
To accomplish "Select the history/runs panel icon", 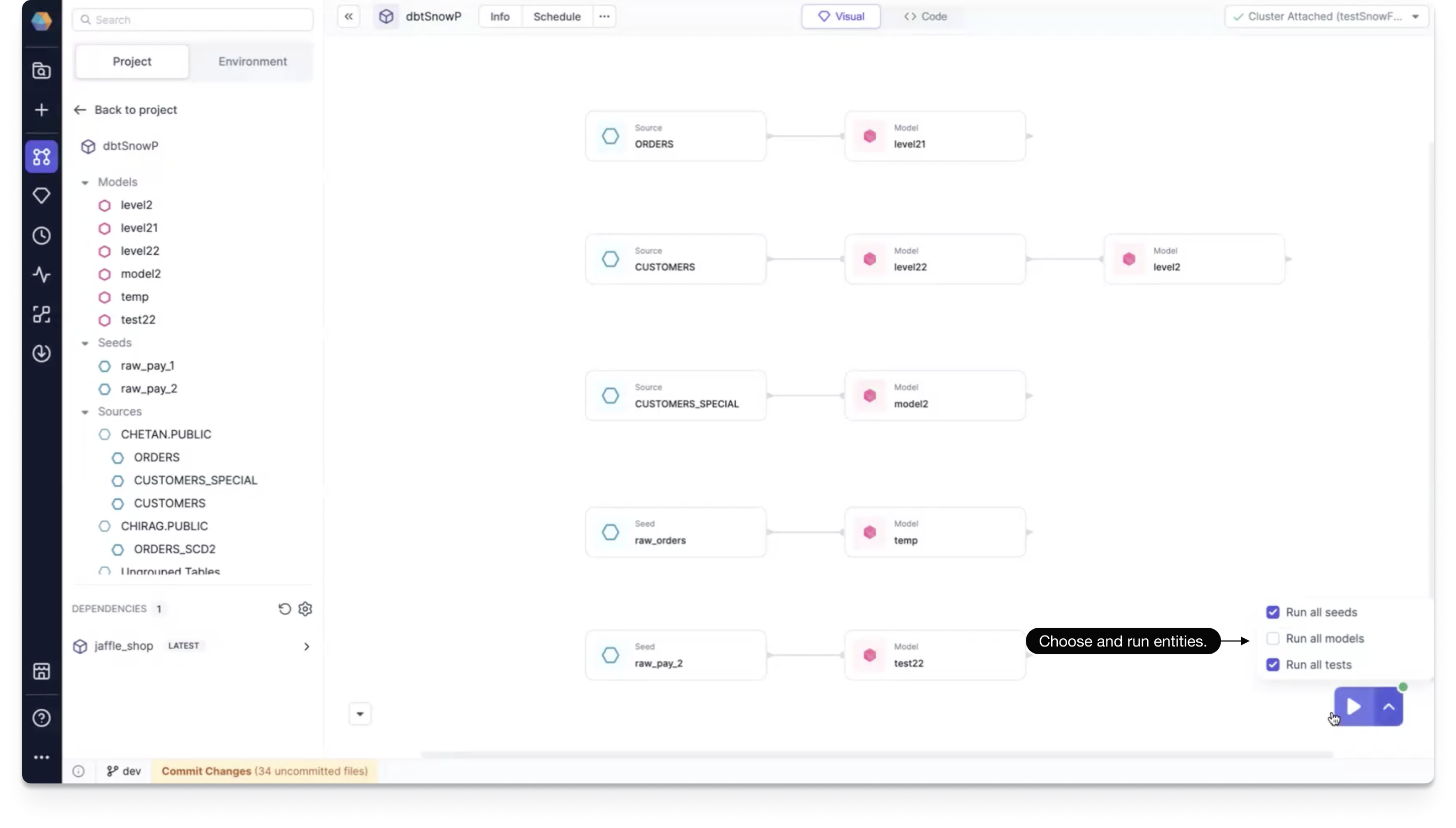I will 41,235.
